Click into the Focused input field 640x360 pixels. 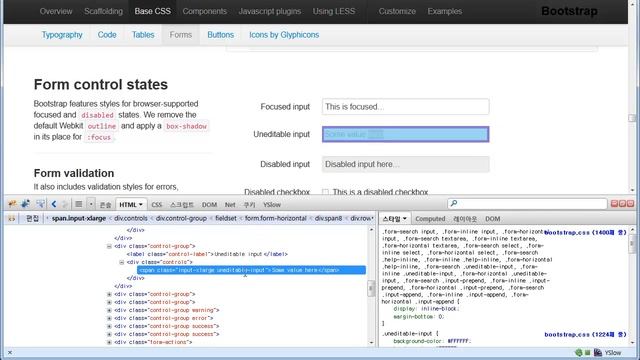click(x=405, y=107)
